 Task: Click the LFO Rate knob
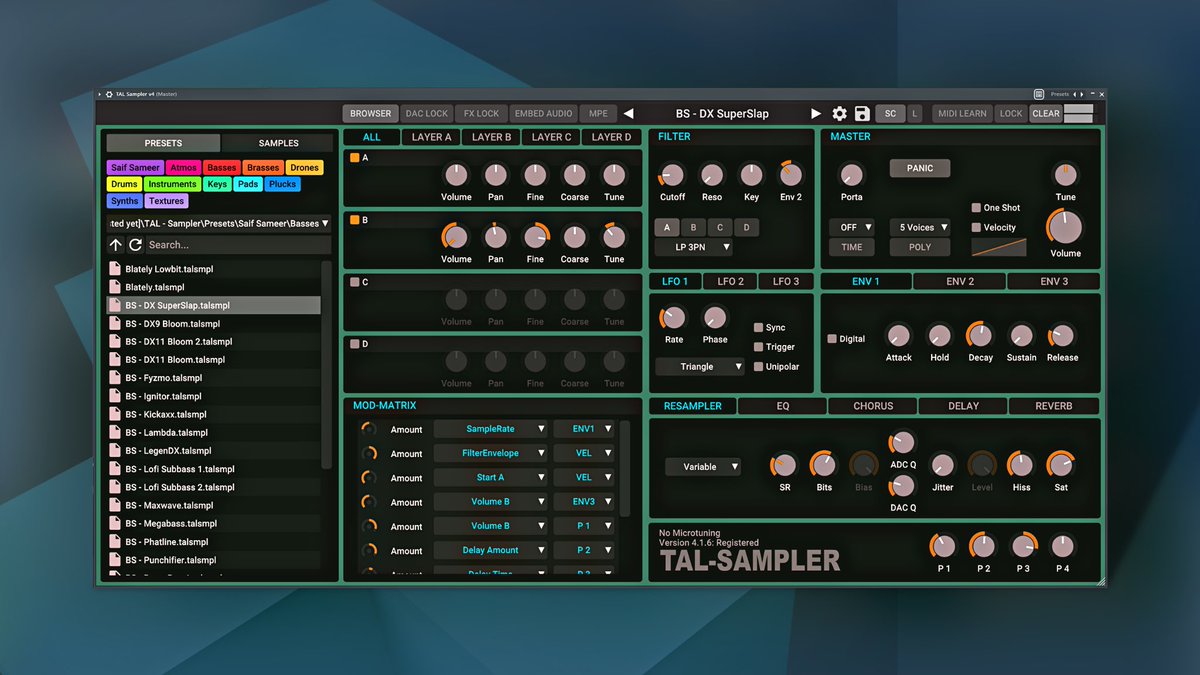pyautogui.click(x=674, y=318)
